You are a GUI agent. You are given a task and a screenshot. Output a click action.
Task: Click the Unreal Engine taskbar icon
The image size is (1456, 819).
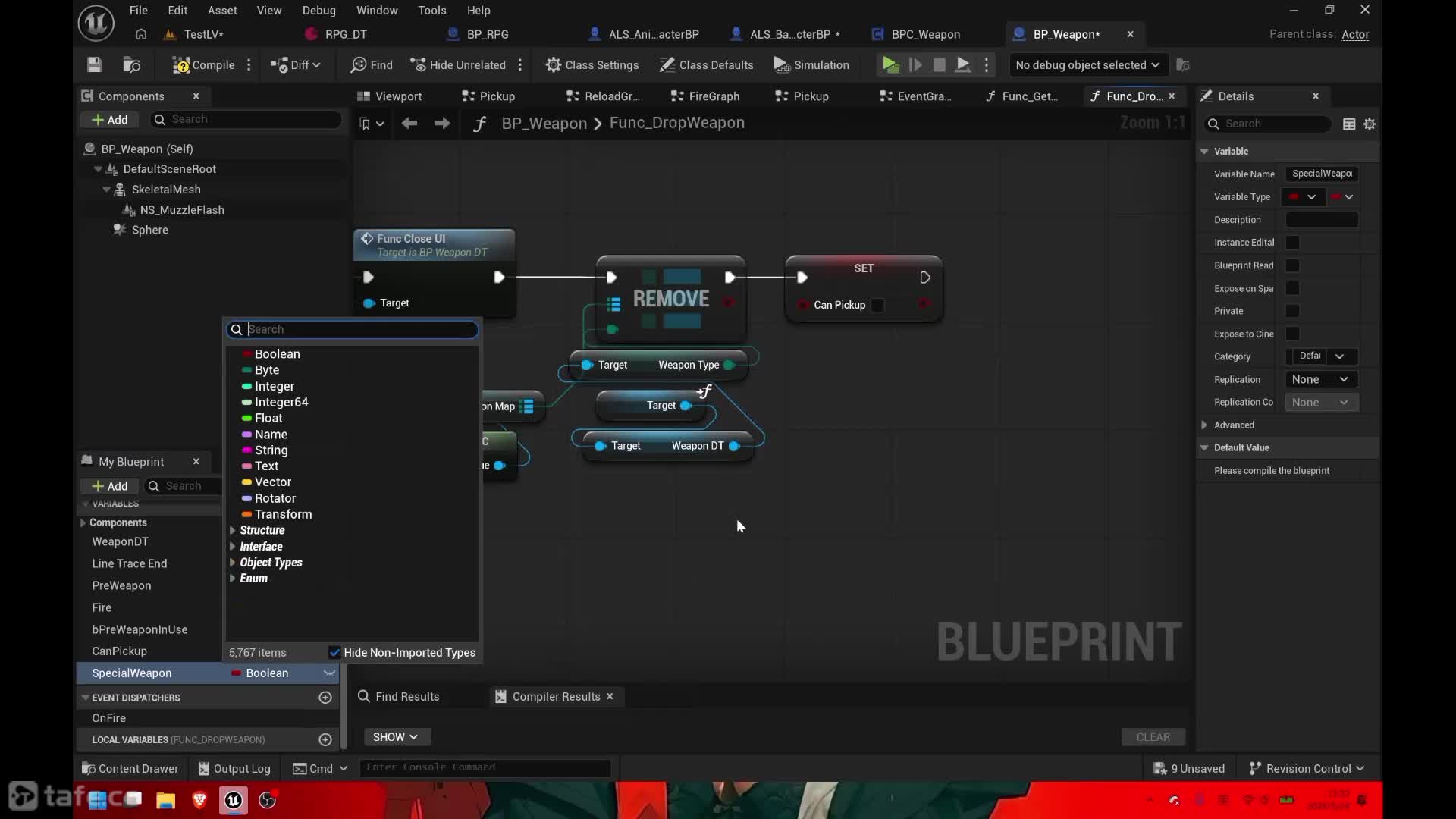coord(234,800)
